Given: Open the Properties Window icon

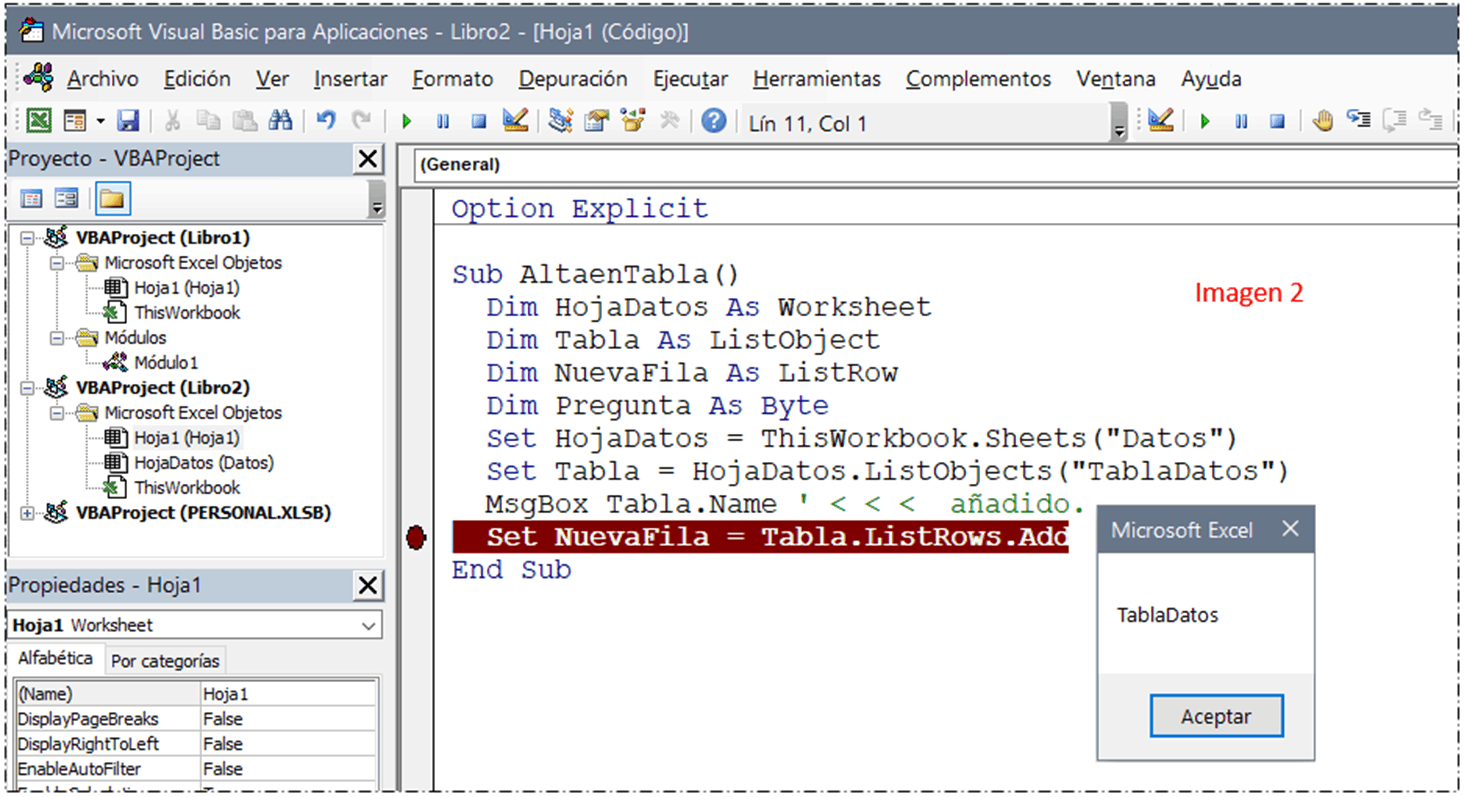Looking at the screenshot, I should 597,122.
